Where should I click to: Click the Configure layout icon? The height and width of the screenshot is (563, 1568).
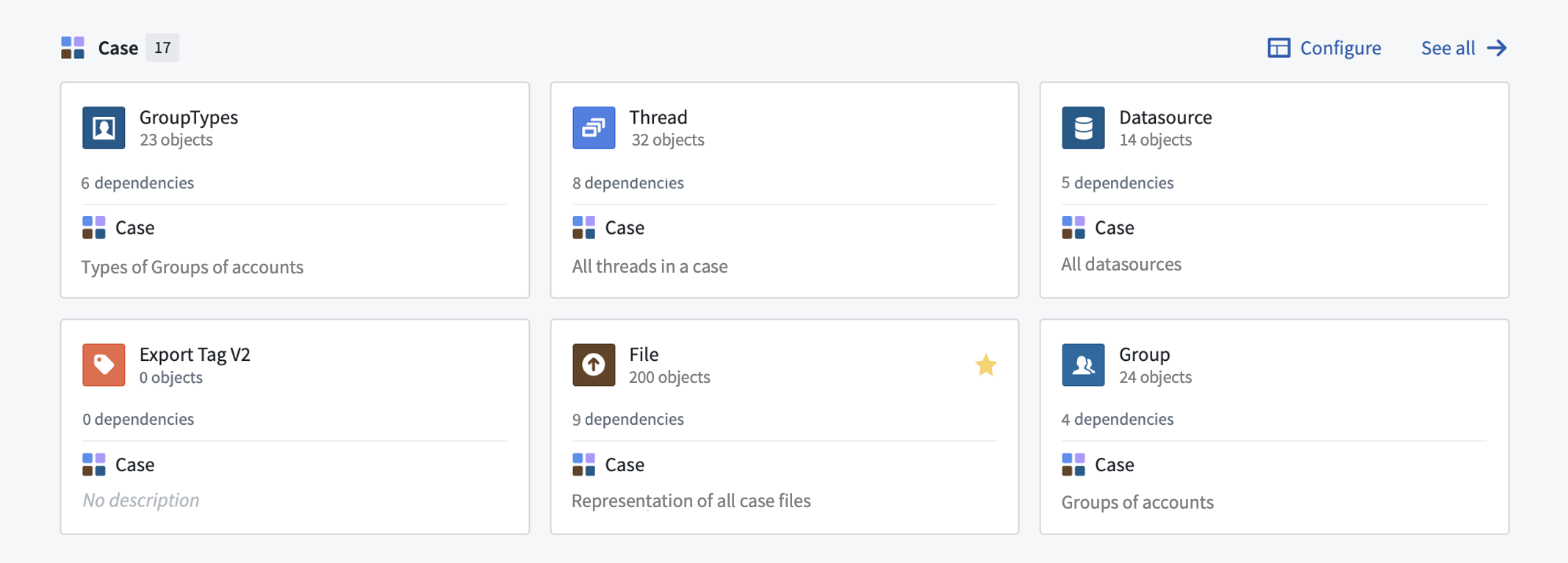[1279, 48]
